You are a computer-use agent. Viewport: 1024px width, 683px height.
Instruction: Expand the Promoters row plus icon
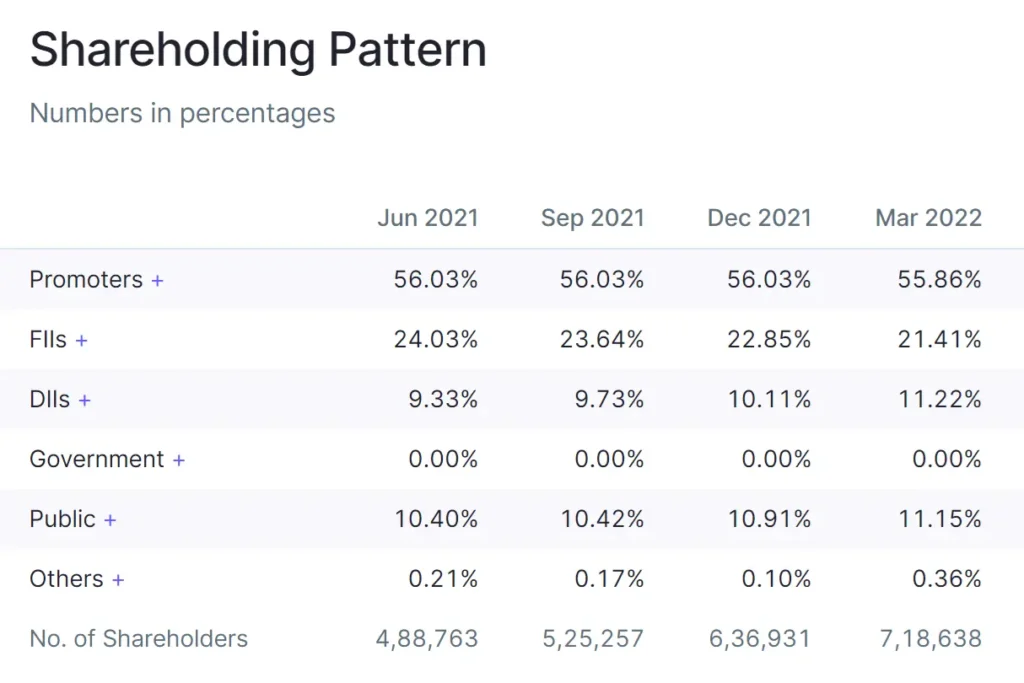(157, 280)
